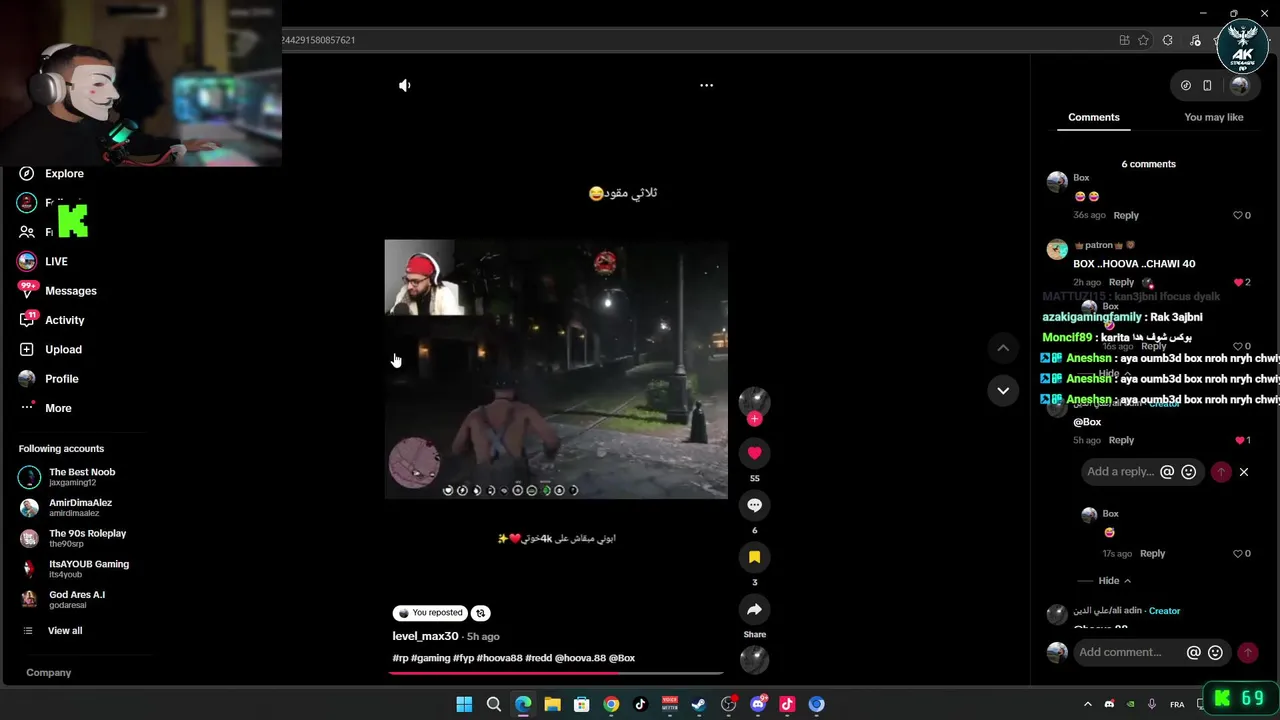This screenshot has width=1280, height=720.
Task: Open Steam from the taskbar
Action: [x=698, y=704]
